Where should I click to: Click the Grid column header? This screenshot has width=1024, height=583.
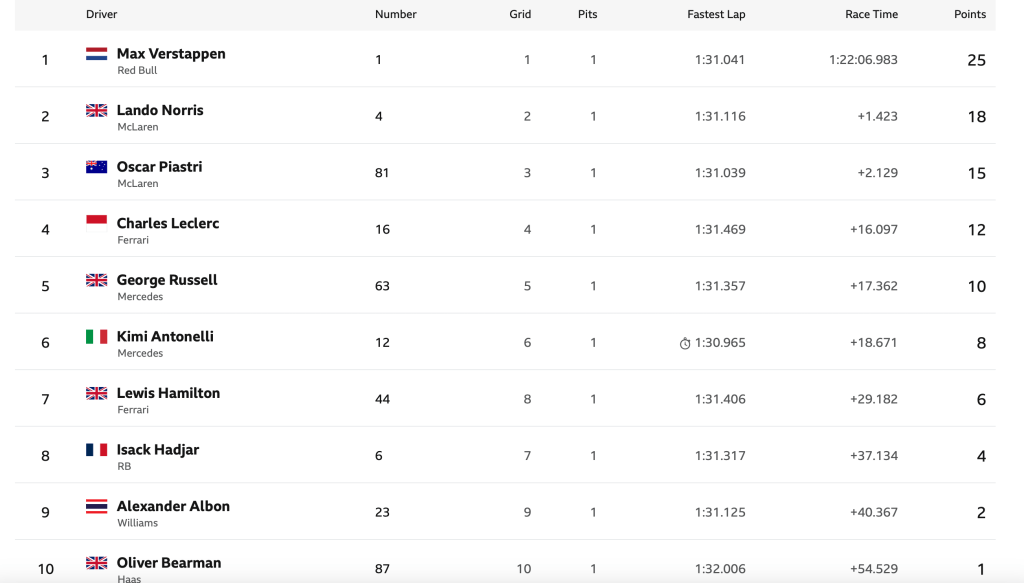[x=520, y=14]
